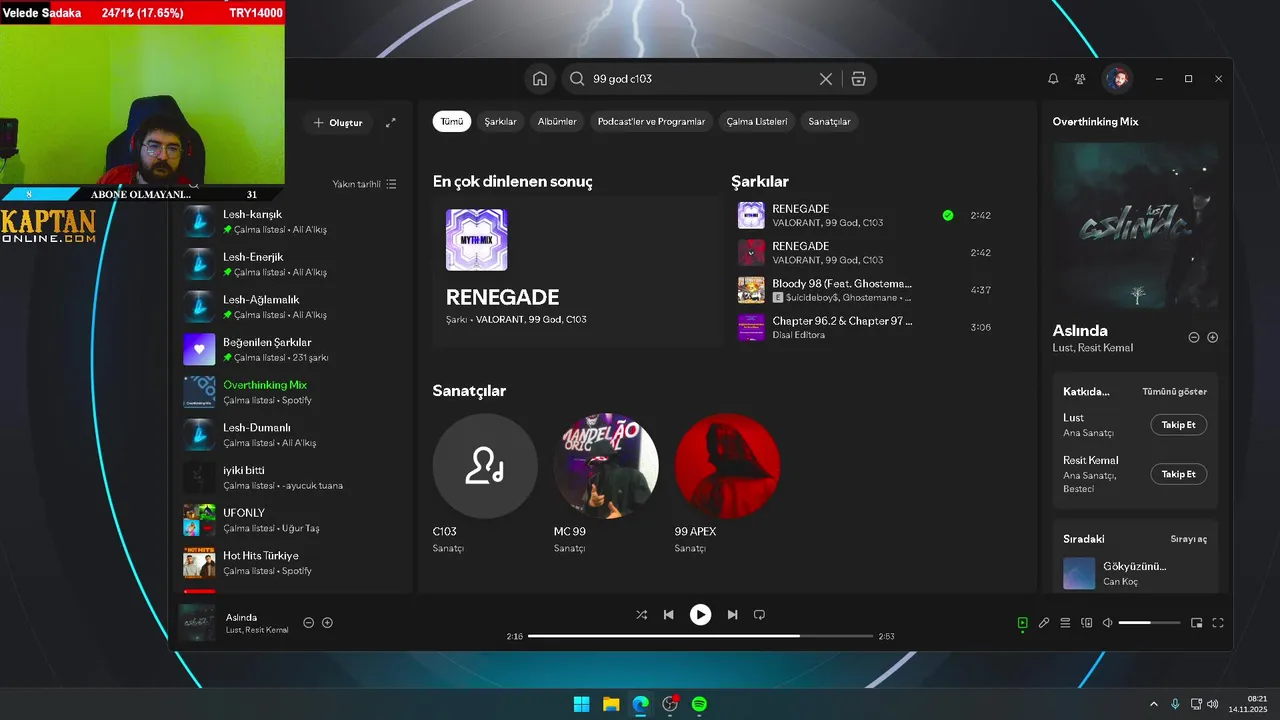Skip to next track
Image resolution: width=1280 pixels, height=720 pixels.
tap(732, 615)
